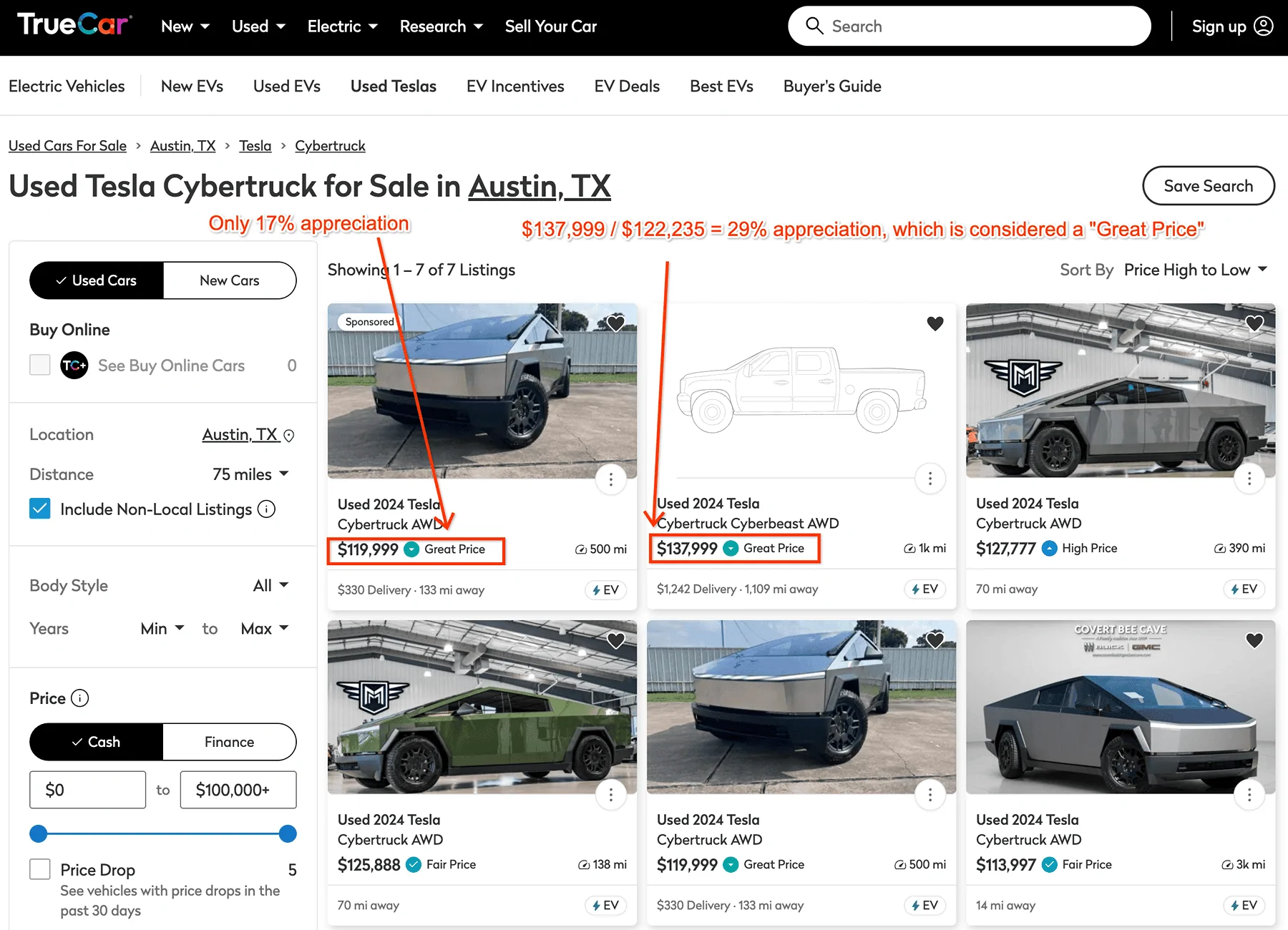Viewport: 1288px width, 930px height.
Task: Click the Fair Price badge icon on $125,888 listing
Action: click(x=414, y=865)
